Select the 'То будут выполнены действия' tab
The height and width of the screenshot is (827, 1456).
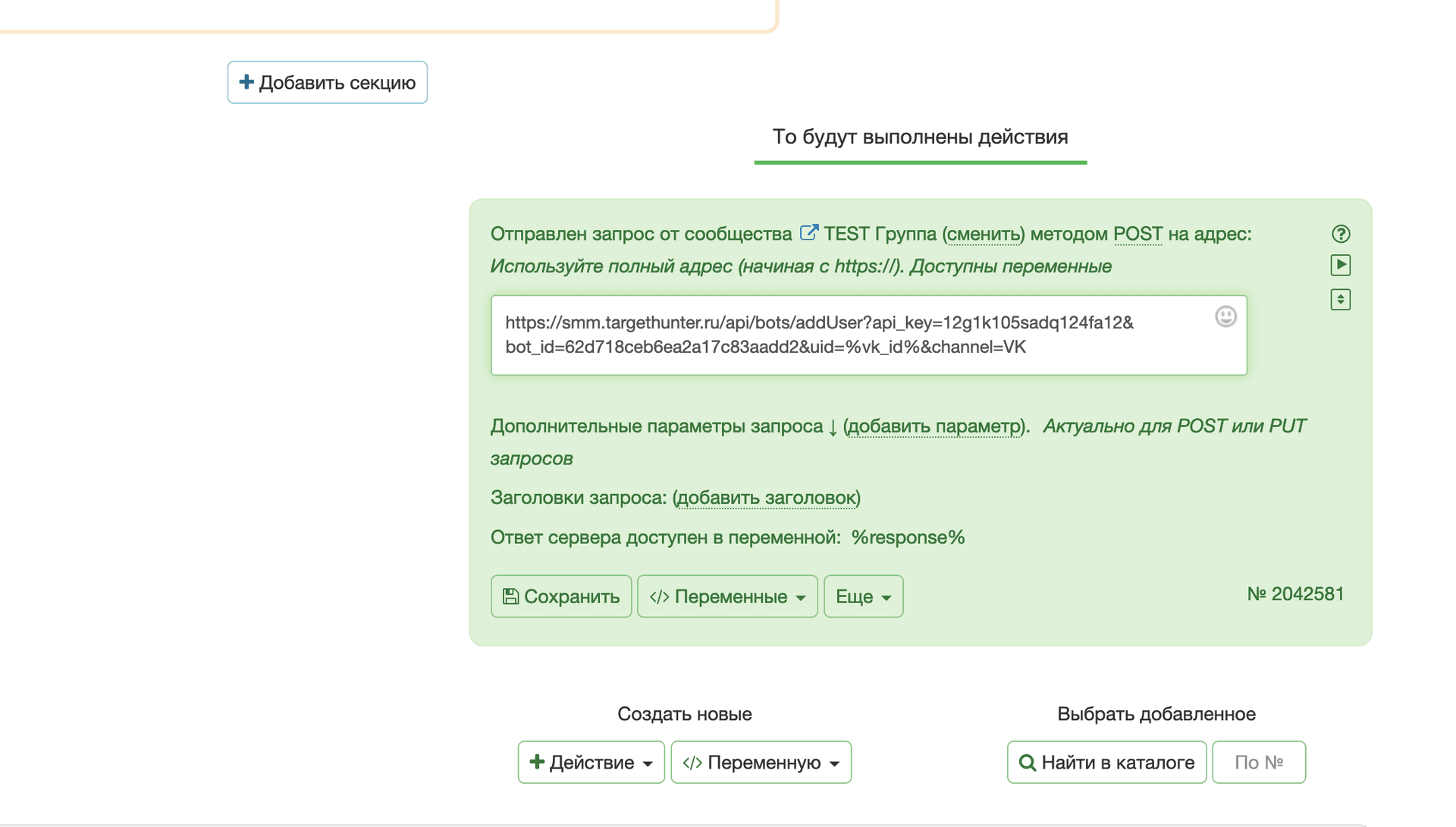(920, 137)
